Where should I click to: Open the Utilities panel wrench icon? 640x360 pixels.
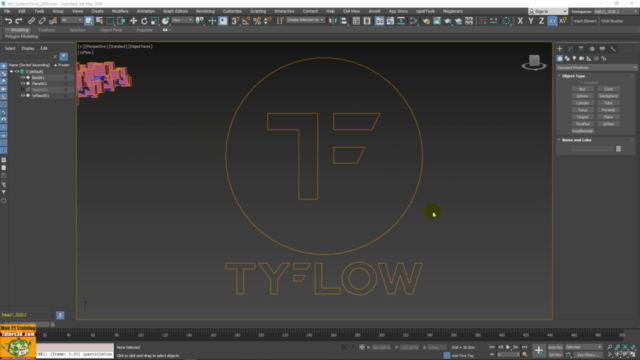coord(613,49)
